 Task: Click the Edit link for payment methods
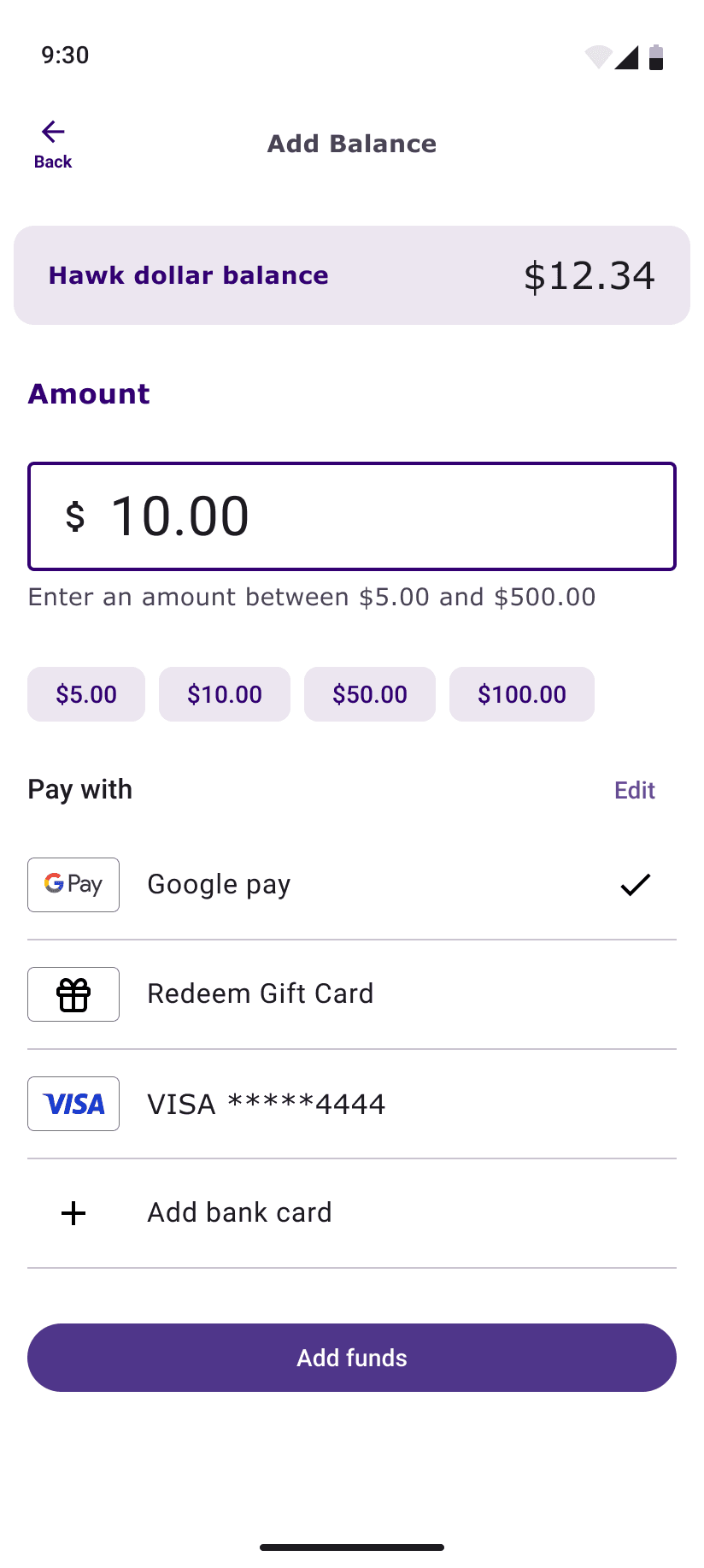pyautogui.click(x=634, y=790)
